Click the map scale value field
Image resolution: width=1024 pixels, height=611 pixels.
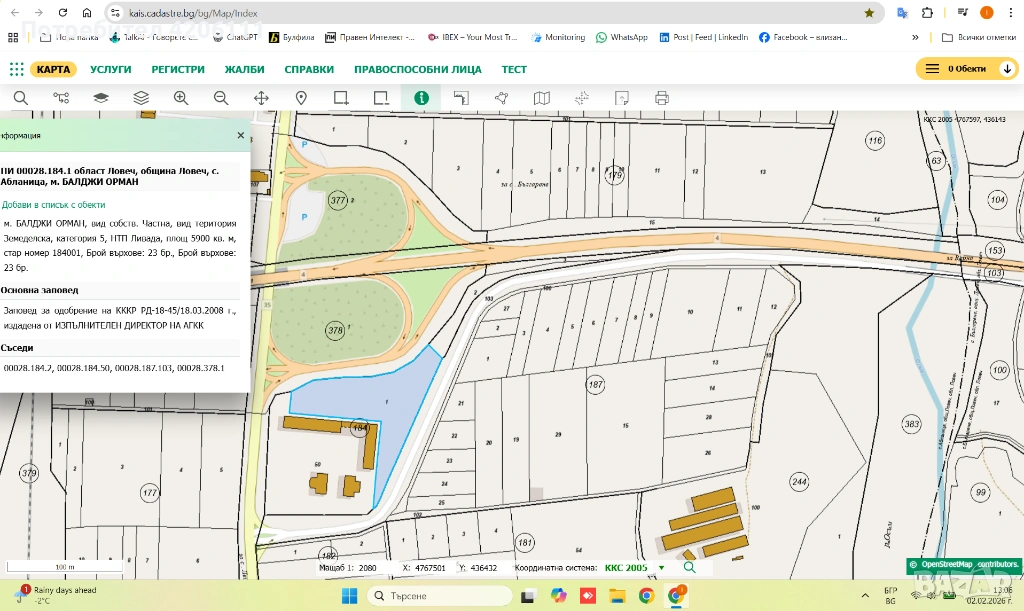(367, 567)
